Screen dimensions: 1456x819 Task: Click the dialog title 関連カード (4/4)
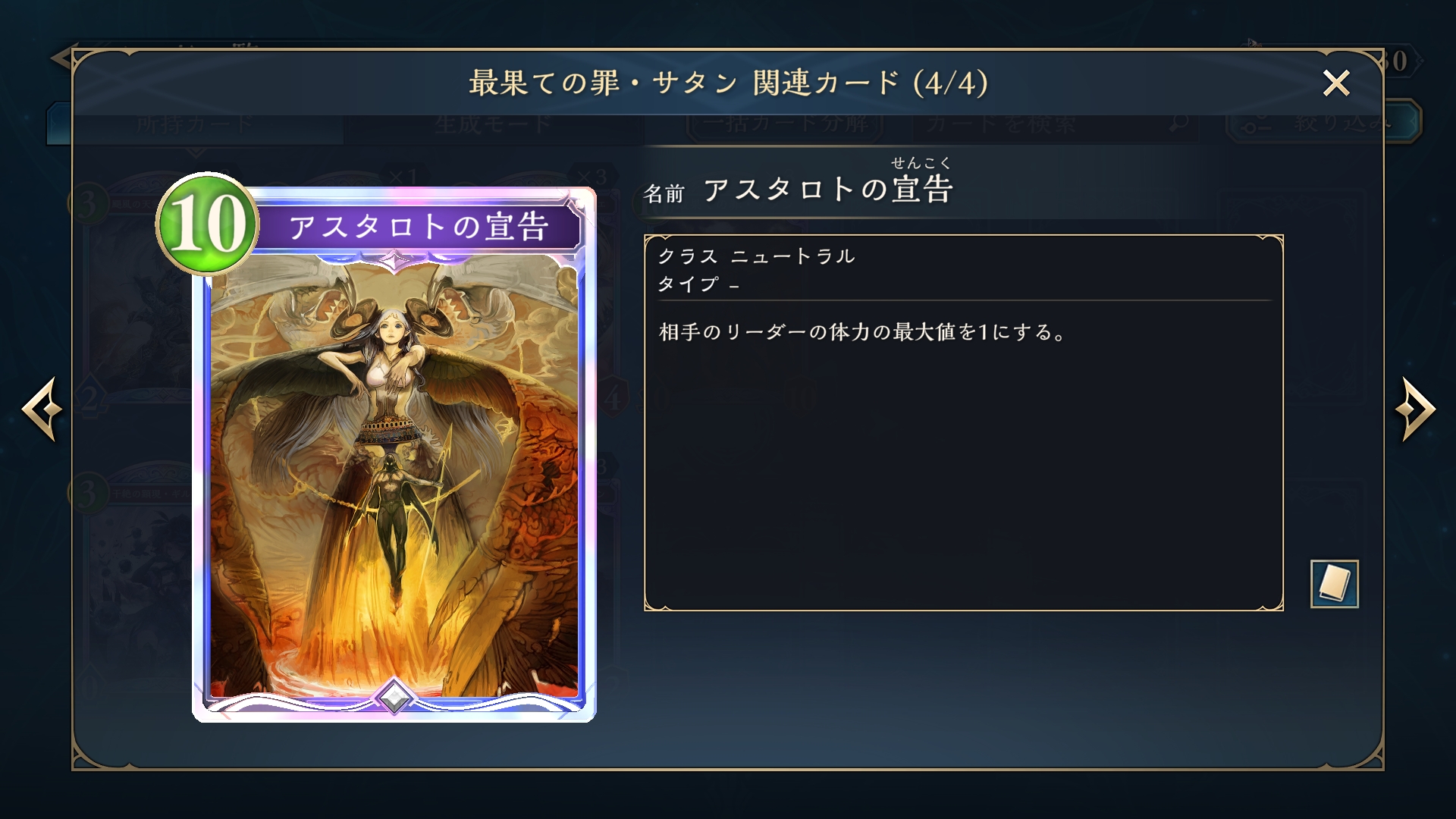click(871, 83)
